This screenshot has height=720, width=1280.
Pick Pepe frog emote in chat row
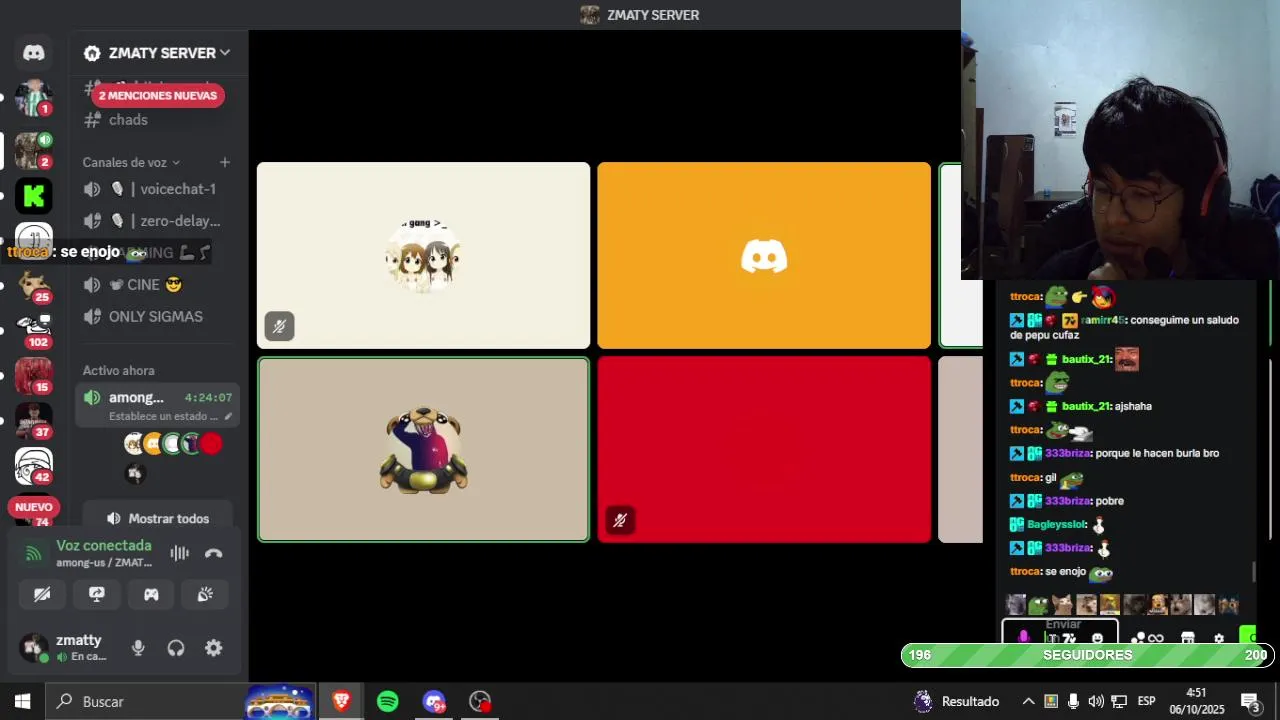click(x=1039, y=604)
